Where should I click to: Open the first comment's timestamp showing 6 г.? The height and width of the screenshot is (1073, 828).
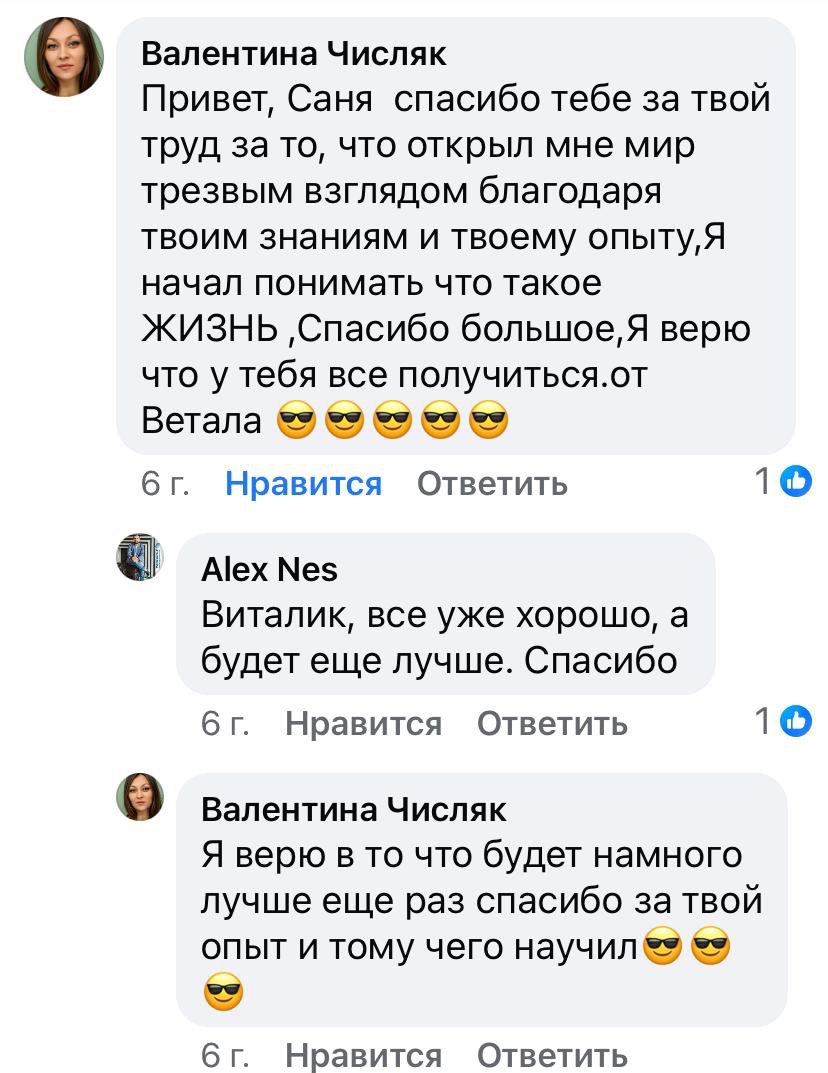[164, 484]
